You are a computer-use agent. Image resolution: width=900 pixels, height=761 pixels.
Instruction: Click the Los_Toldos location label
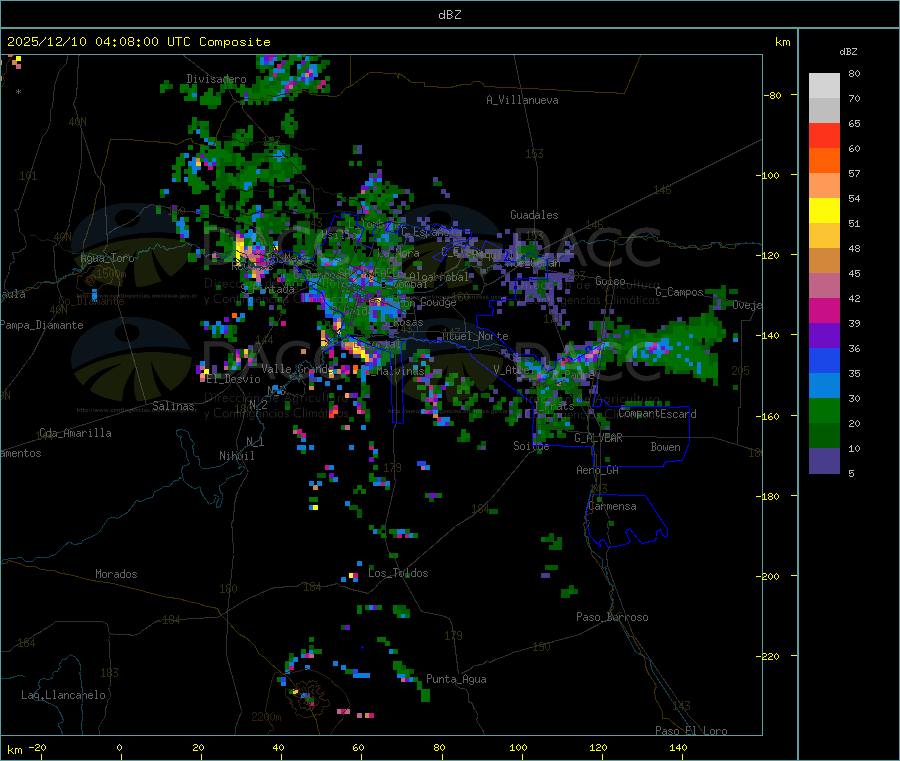tap(398, 573)
